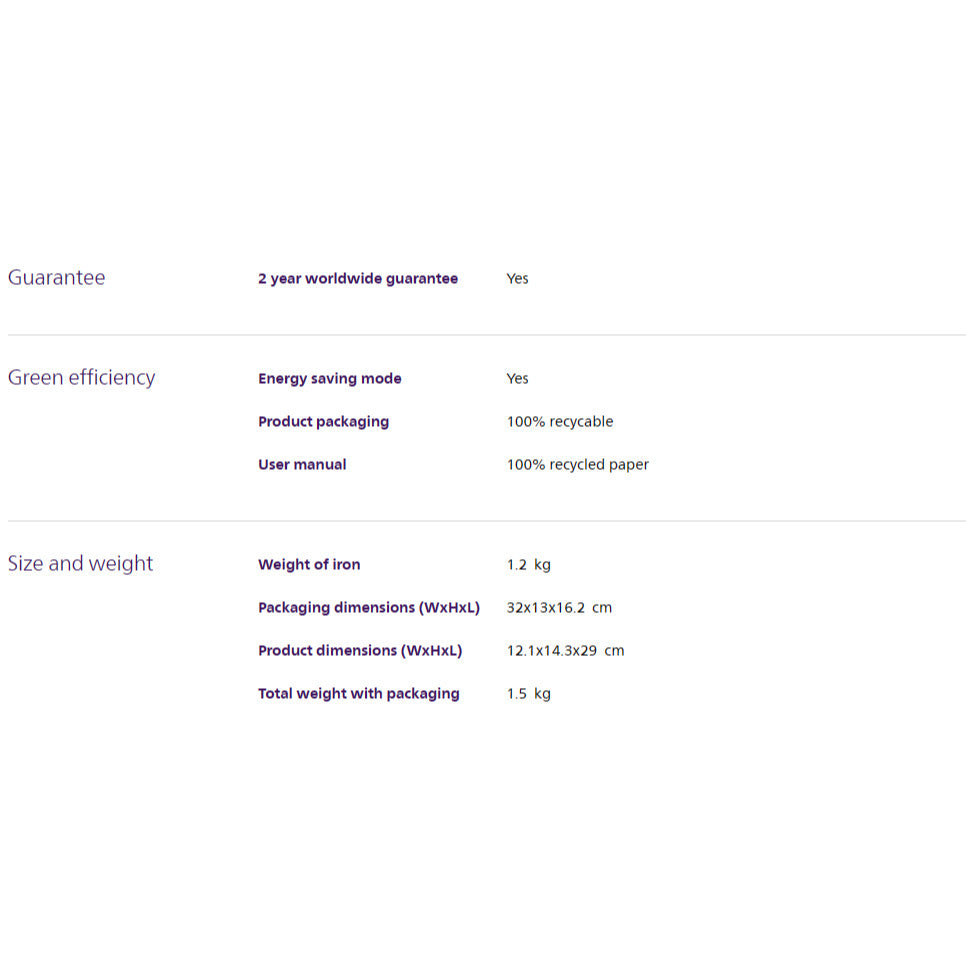Select the '100% recyclable' value

559,422
